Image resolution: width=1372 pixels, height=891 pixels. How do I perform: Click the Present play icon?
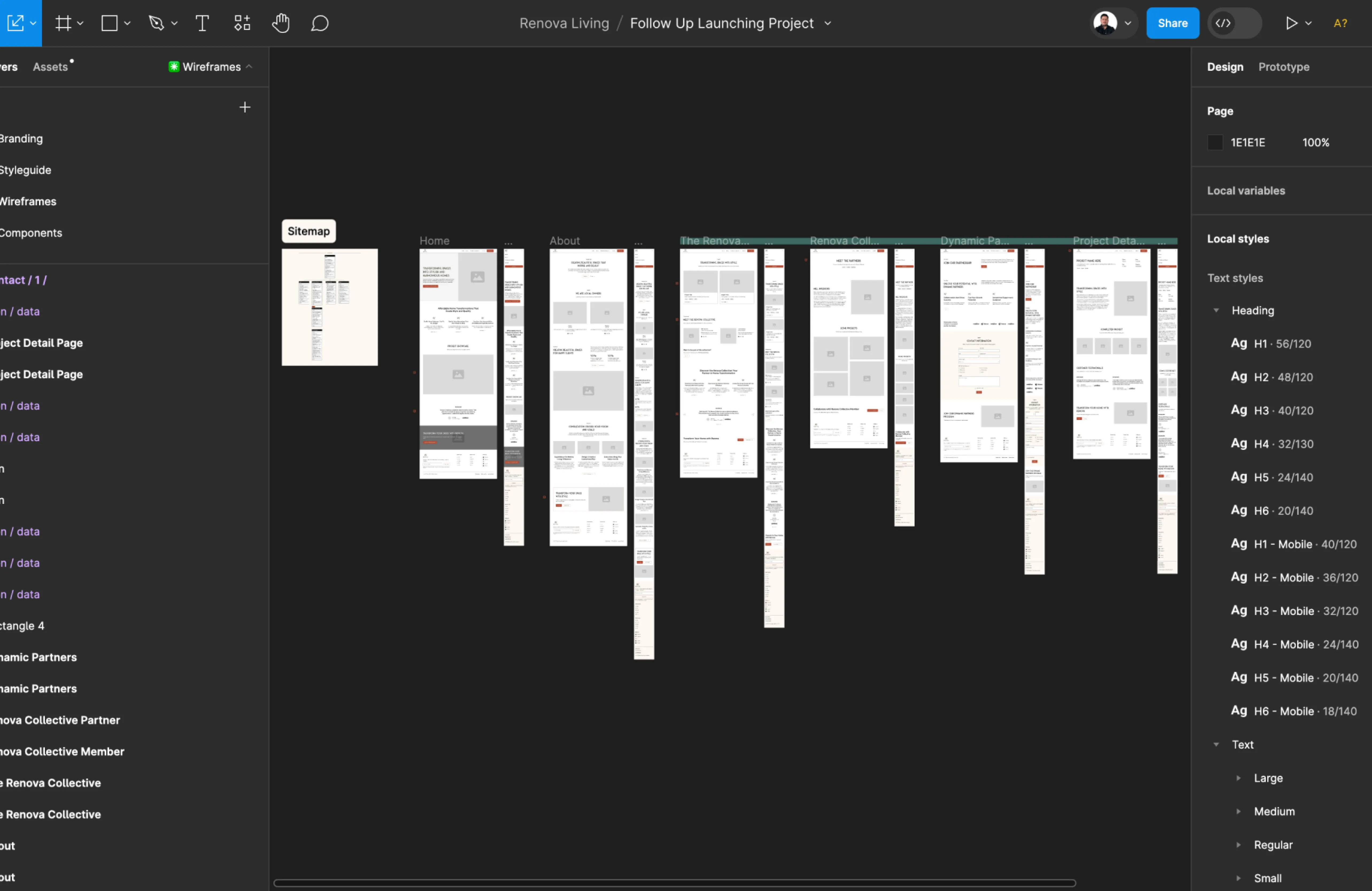[1291, 23]
